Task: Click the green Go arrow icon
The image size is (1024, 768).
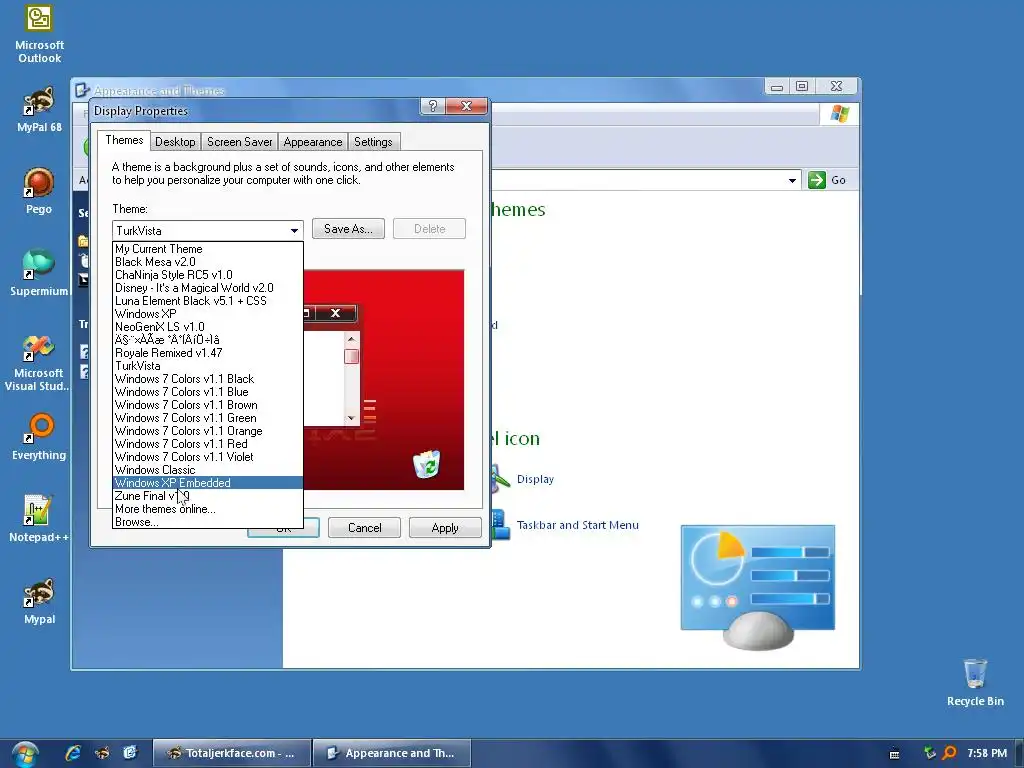Action: [816, 180]
